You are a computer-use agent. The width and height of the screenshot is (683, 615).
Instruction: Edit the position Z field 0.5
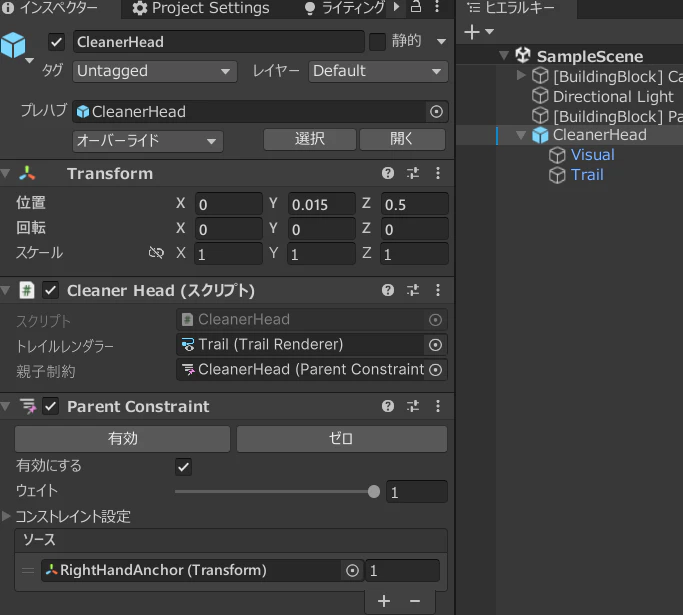click(414, 204)
